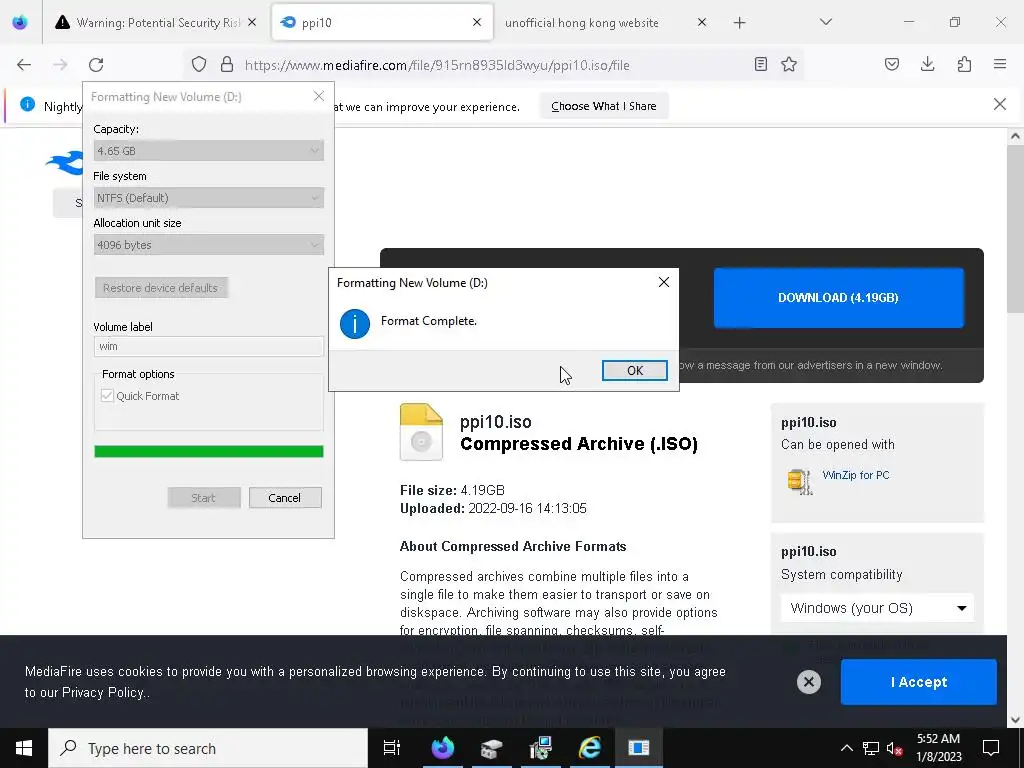This screenshot has height=768, width=1024.
Task: Click the site security padlock icon
Action: [227, 64]
